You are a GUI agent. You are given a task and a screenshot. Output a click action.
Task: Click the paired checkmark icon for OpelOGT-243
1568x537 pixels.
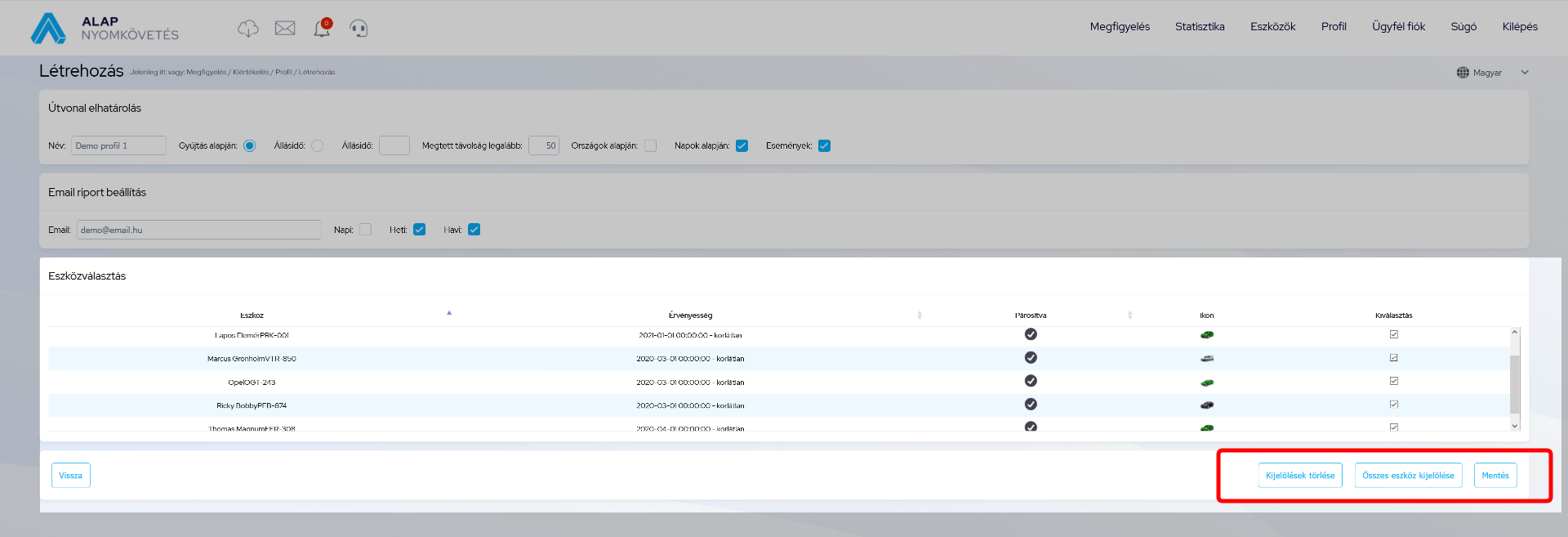click(x=1031, y=381)
